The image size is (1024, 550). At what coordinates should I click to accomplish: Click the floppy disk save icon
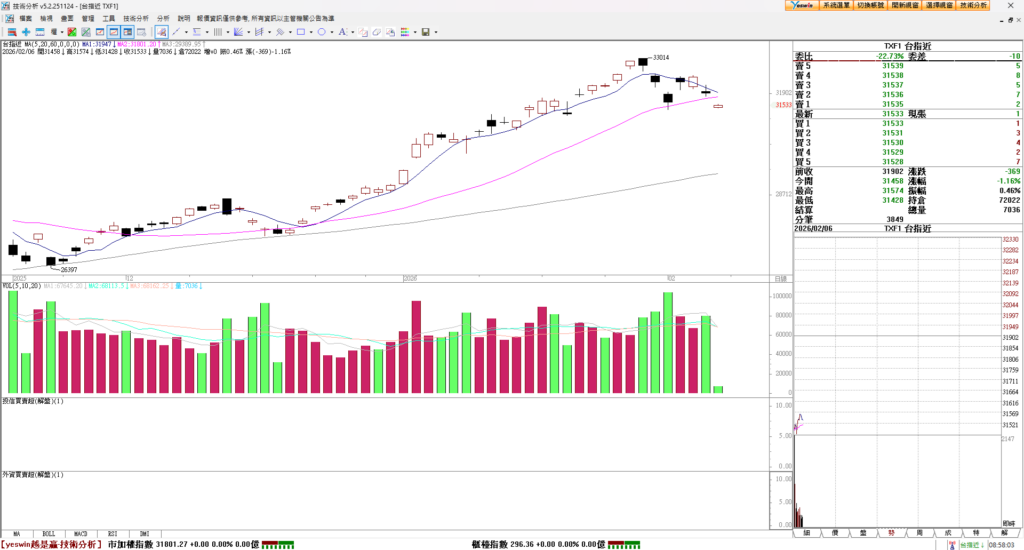[425, 32]
